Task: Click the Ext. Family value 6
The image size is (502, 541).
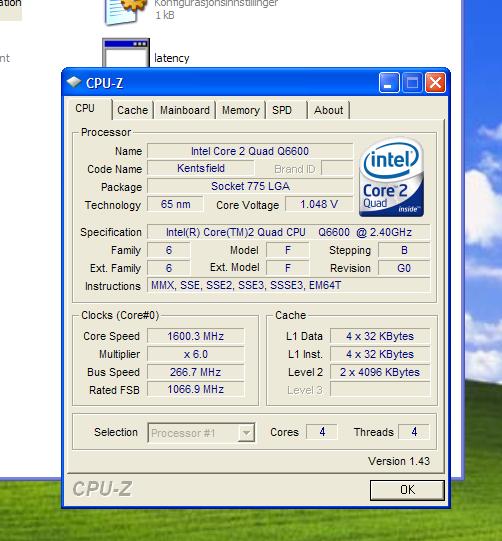Action: [169, 268]
